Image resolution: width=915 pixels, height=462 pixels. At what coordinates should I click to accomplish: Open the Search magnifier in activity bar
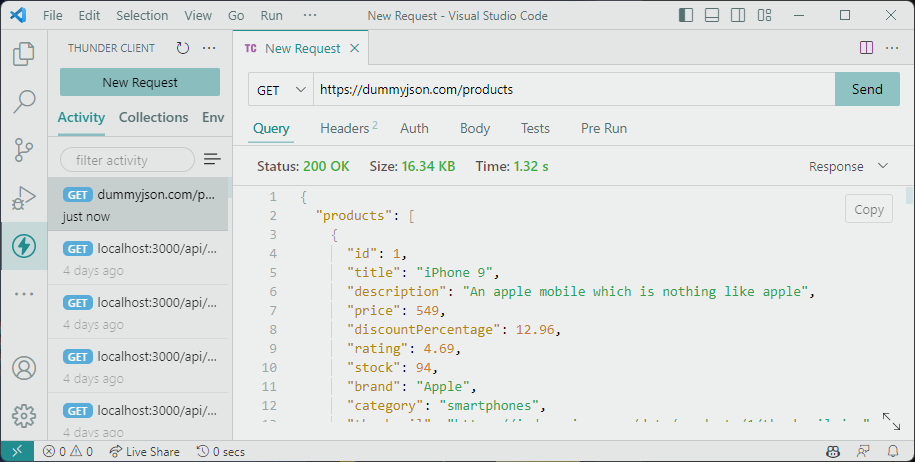coord(24,102)
